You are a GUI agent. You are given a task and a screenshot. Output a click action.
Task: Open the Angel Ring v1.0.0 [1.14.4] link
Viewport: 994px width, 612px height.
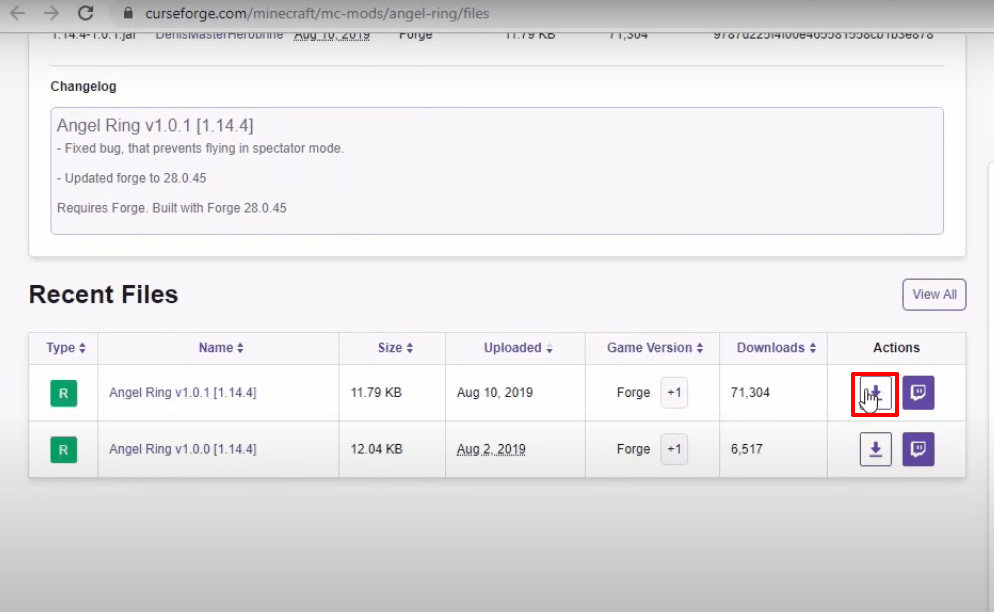(183, 449)
